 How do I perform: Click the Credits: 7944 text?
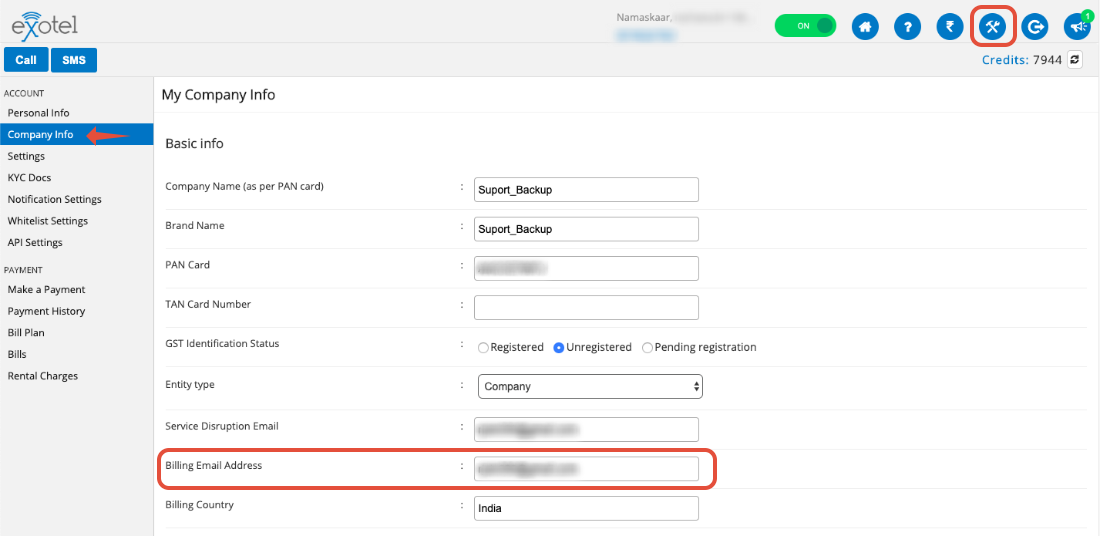pos(1022,60)
